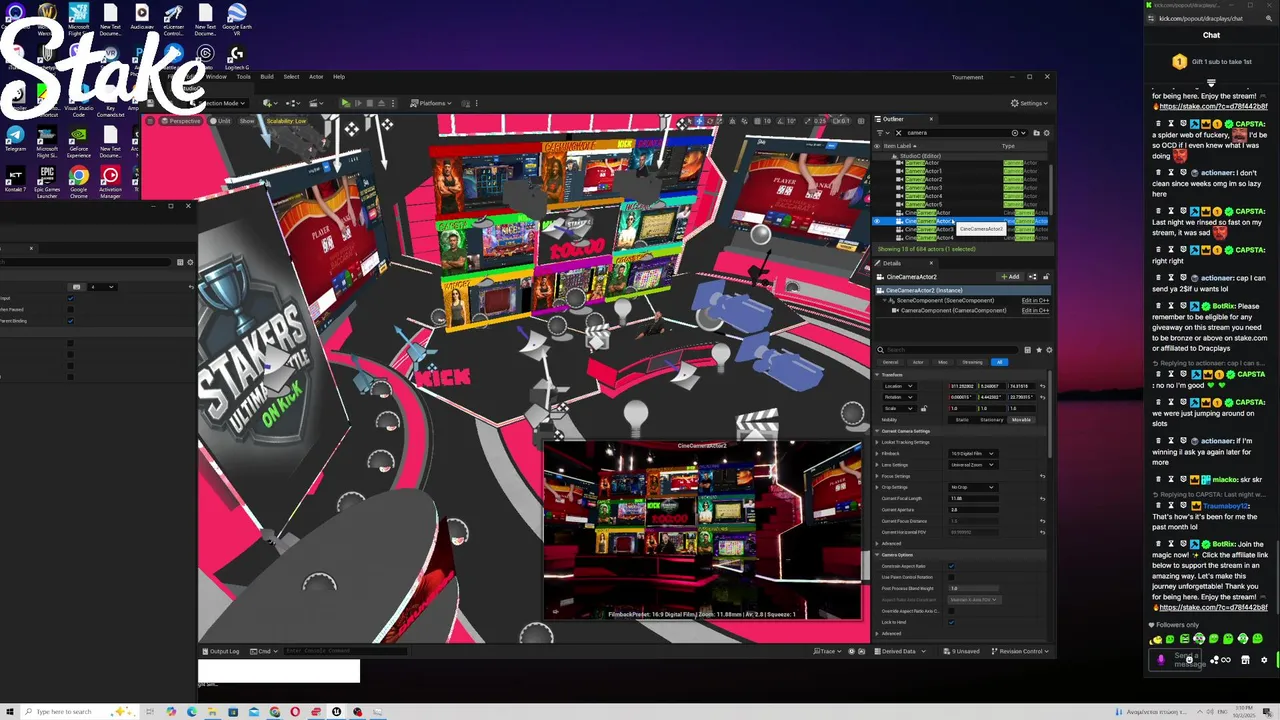
Task: Select the General filter in Details
Action: tap(890, 362)
